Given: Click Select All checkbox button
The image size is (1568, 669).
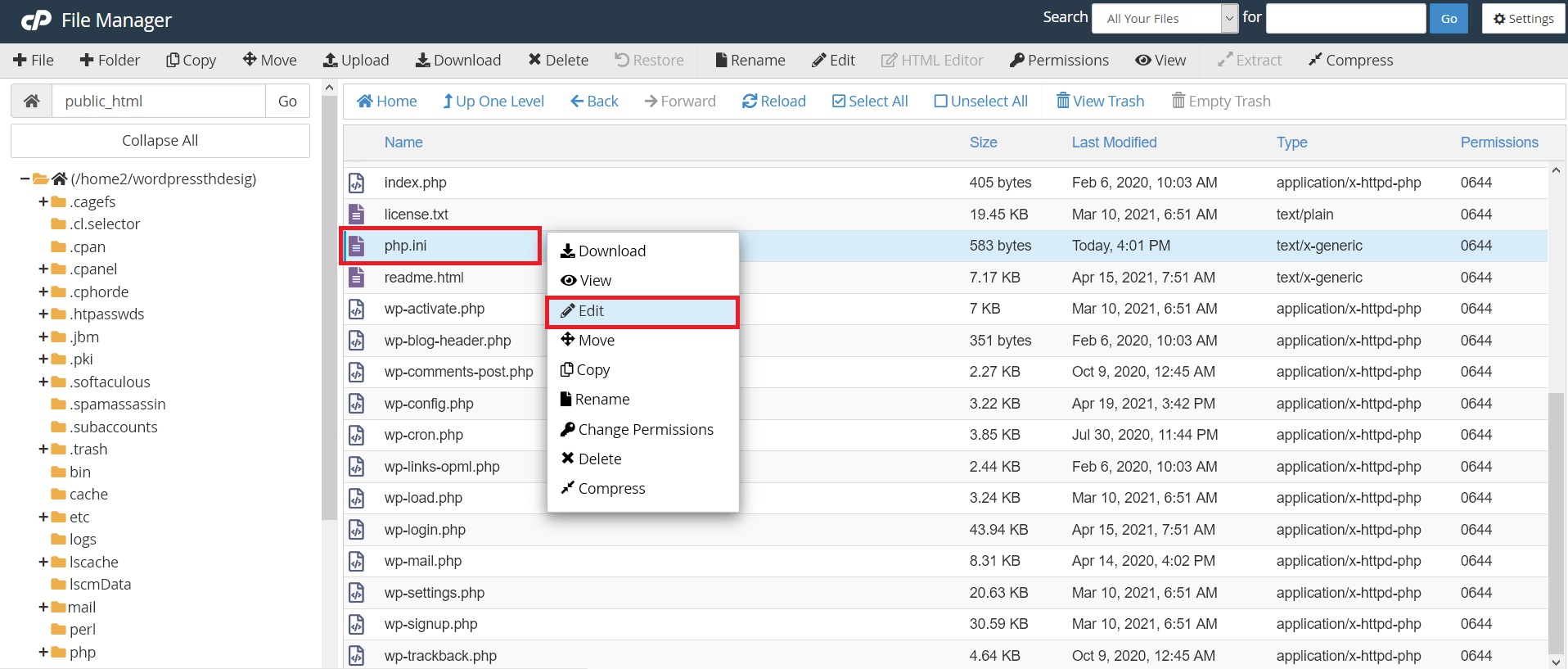Looking at the screenshot, I should 839,101.
